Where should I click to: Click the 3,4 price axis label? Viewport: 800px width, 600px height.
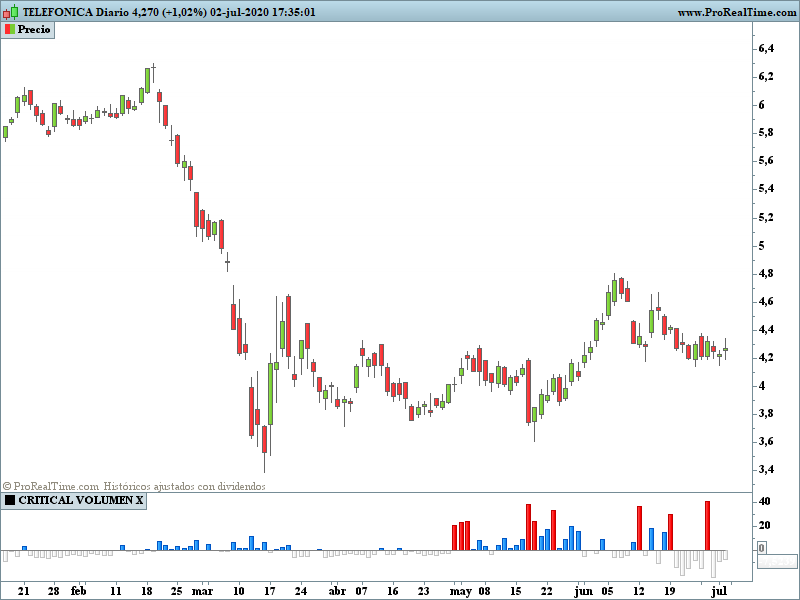766,469
